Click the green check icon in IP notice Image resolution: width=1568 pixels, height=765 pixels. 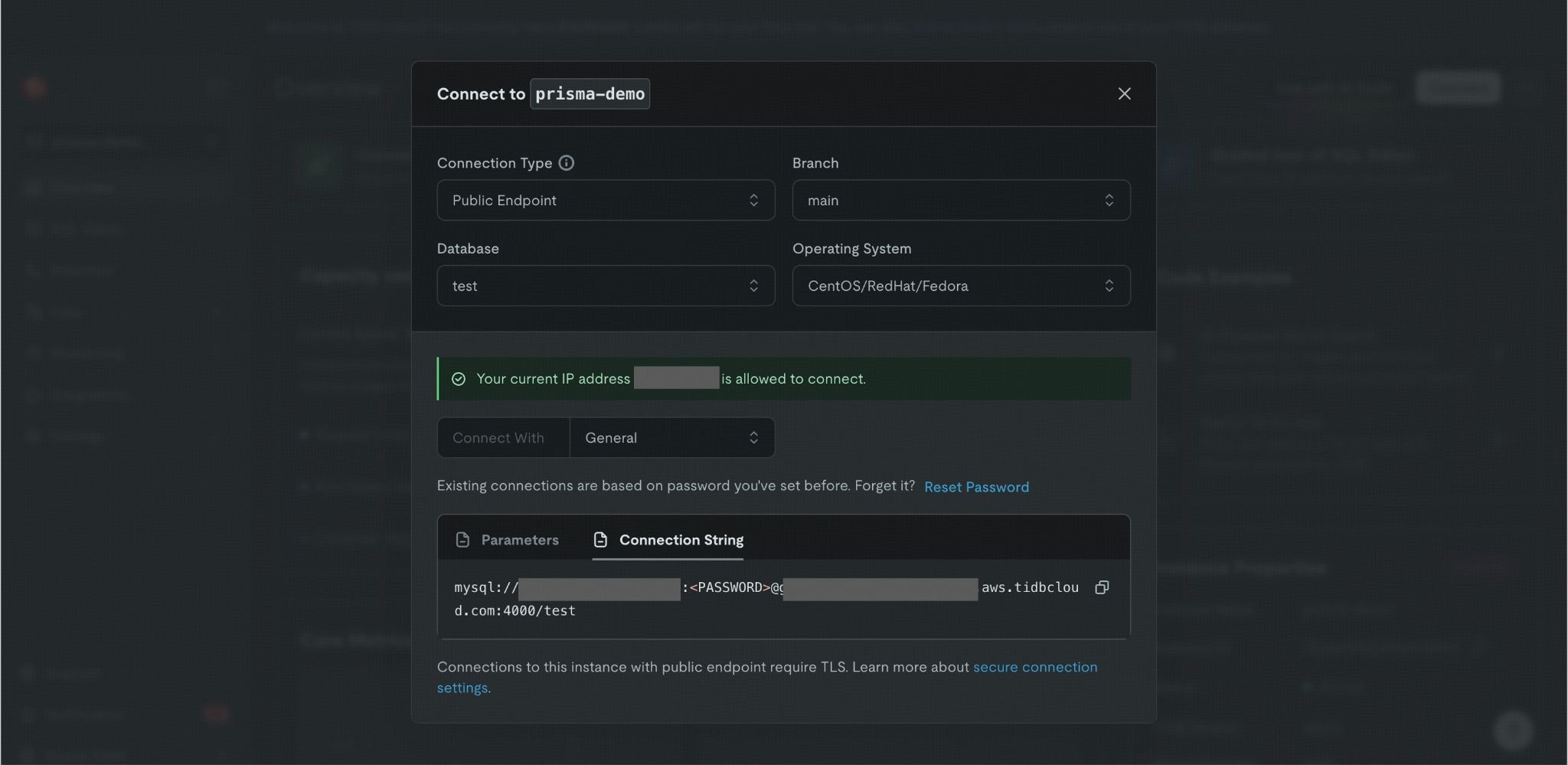point(459,379)
